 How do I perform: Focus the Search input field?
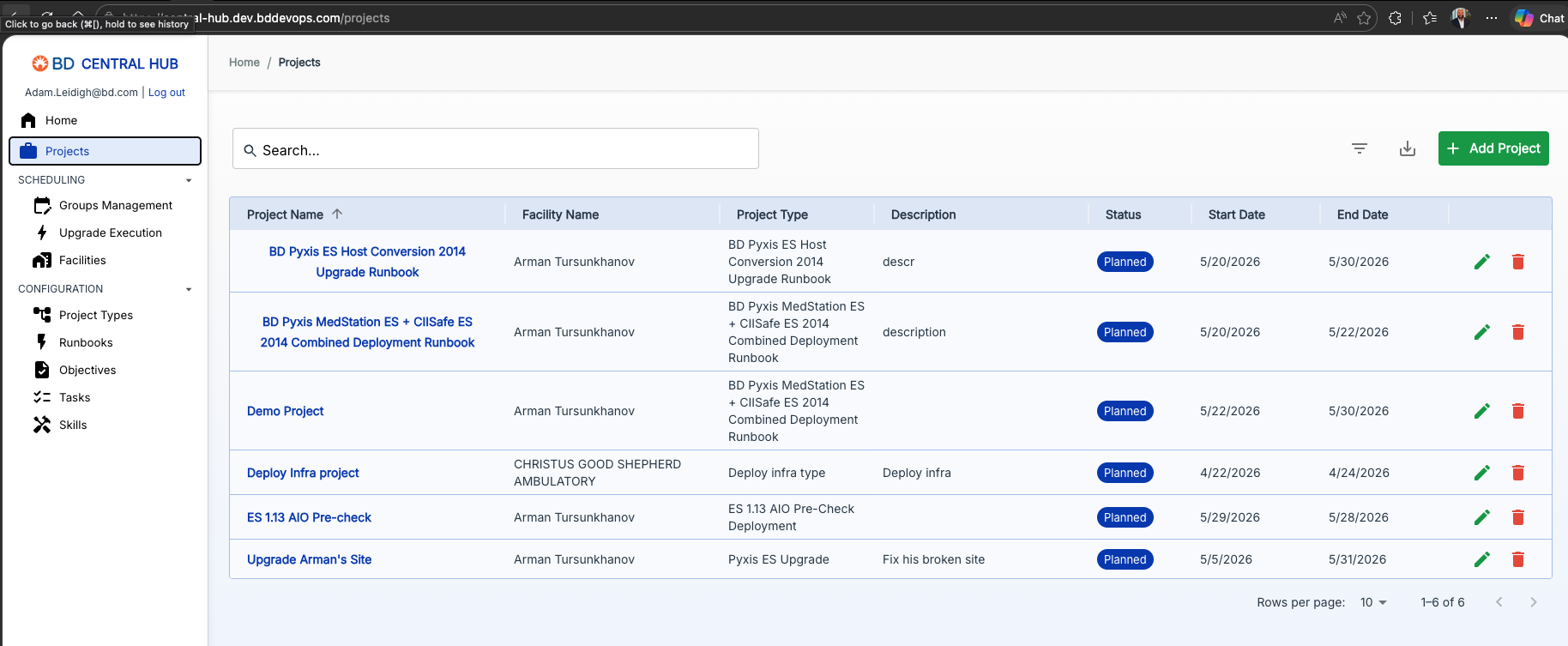496,149
